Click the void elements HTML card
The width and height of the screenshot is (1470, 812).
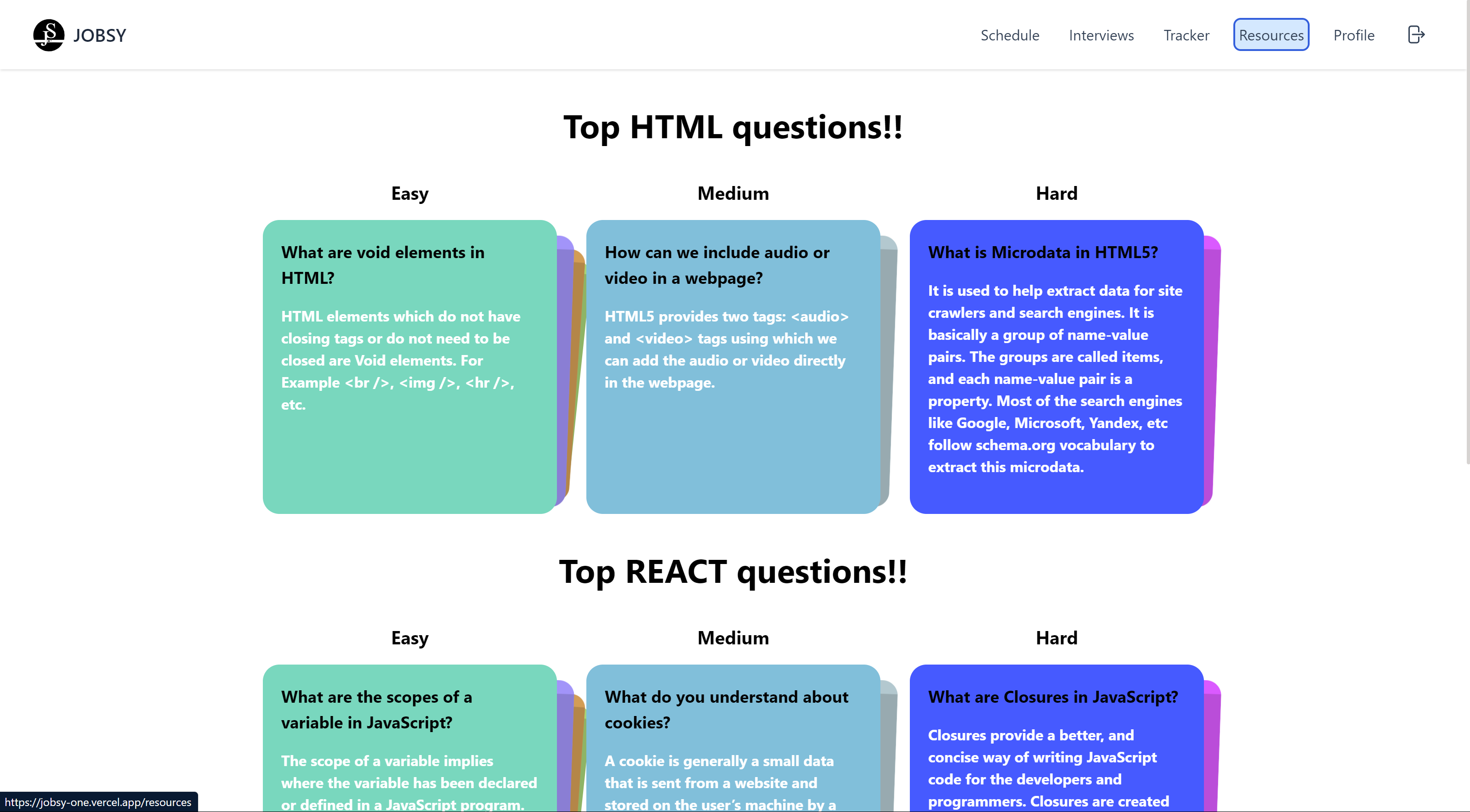(409, 367)
